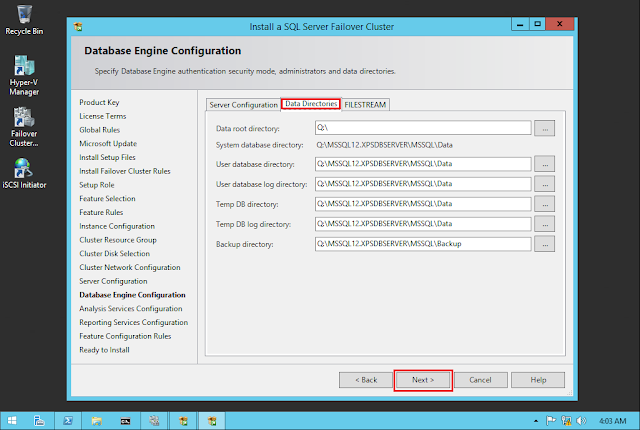This screenshot has height=430, width=640.
Task: Click Ready to Install step
Action: 104,350
